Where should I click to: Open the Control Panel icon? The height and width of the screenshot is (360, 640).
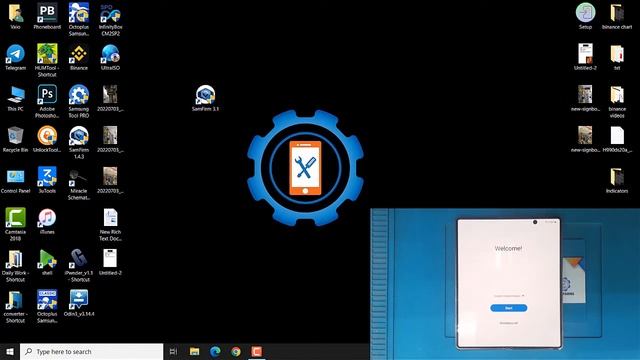tap(16, 180)
